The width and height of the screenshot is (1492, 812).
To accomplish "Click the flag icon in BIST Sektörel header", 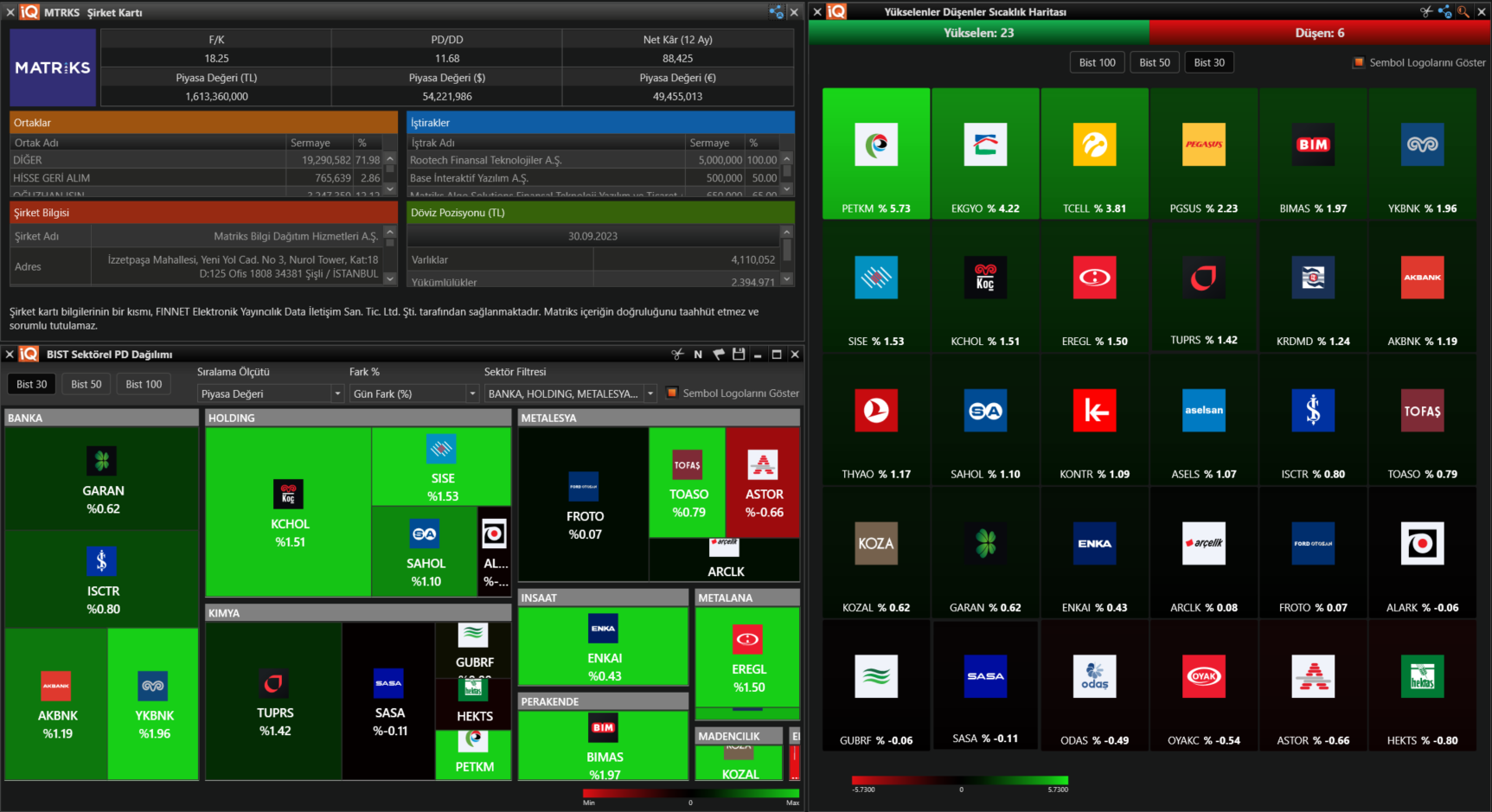I will [x=718, y=355].
